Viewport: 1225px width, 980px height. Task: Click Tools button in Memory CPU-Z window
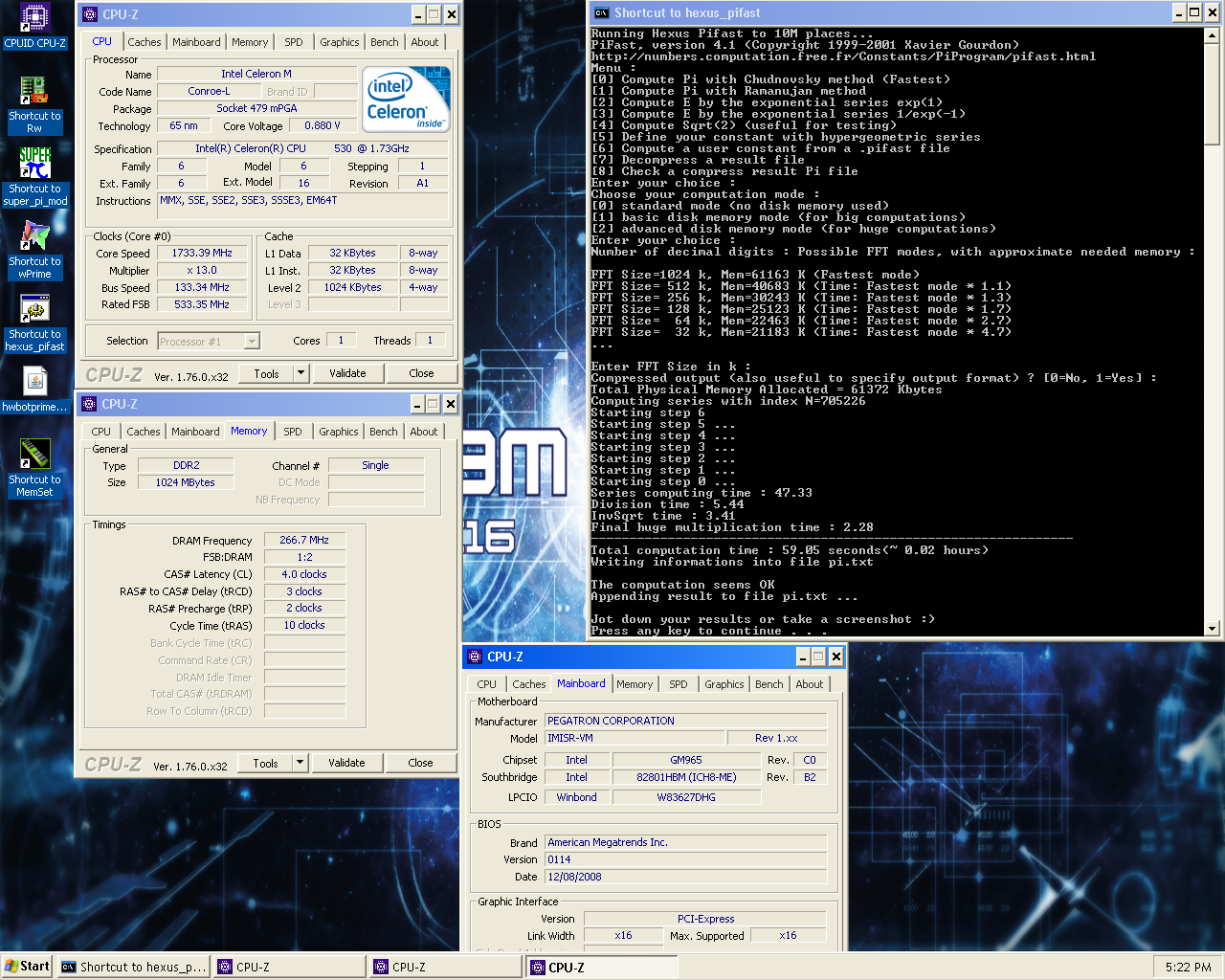pos(266,763)
